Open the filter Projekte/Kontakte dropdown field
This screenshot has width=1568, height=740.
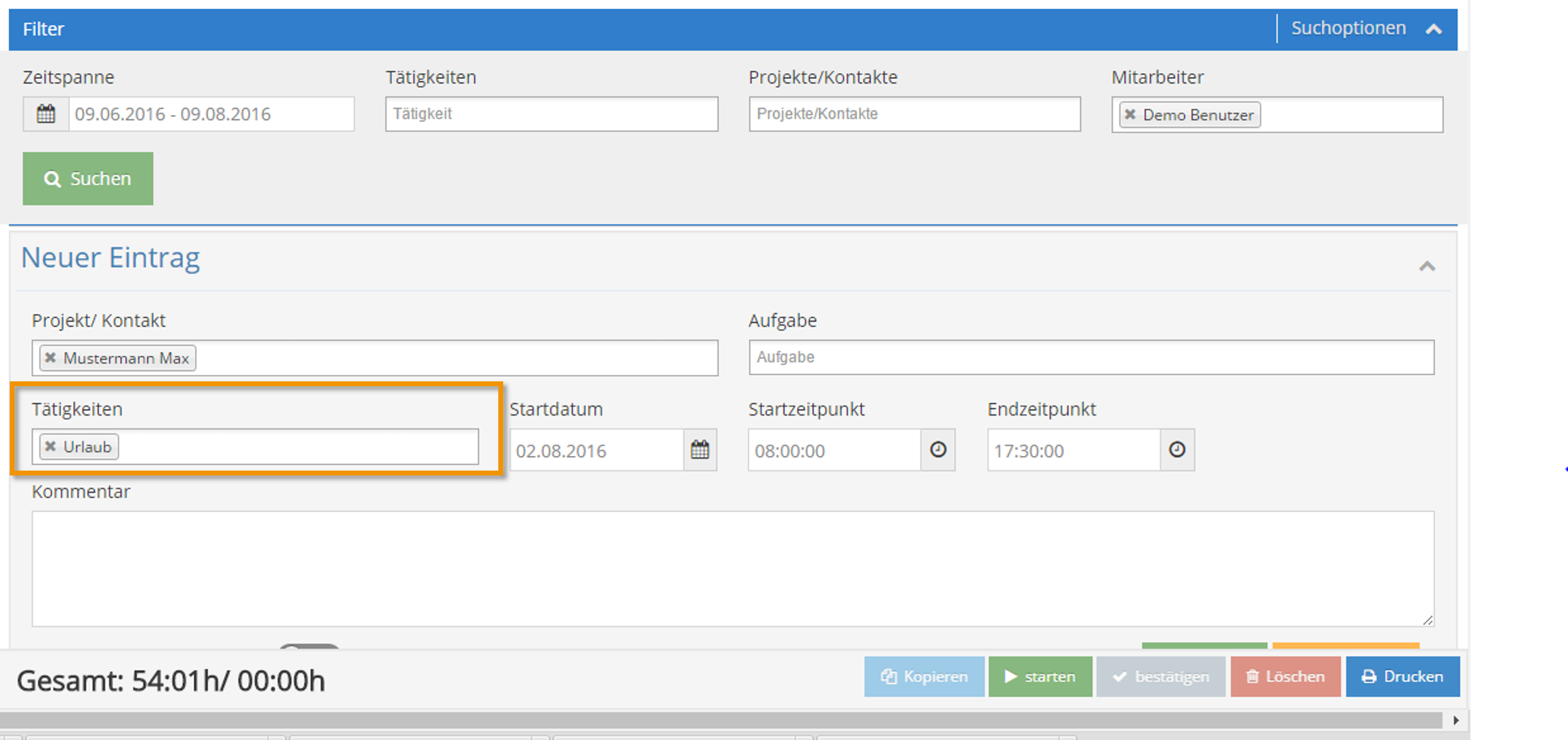915,114
